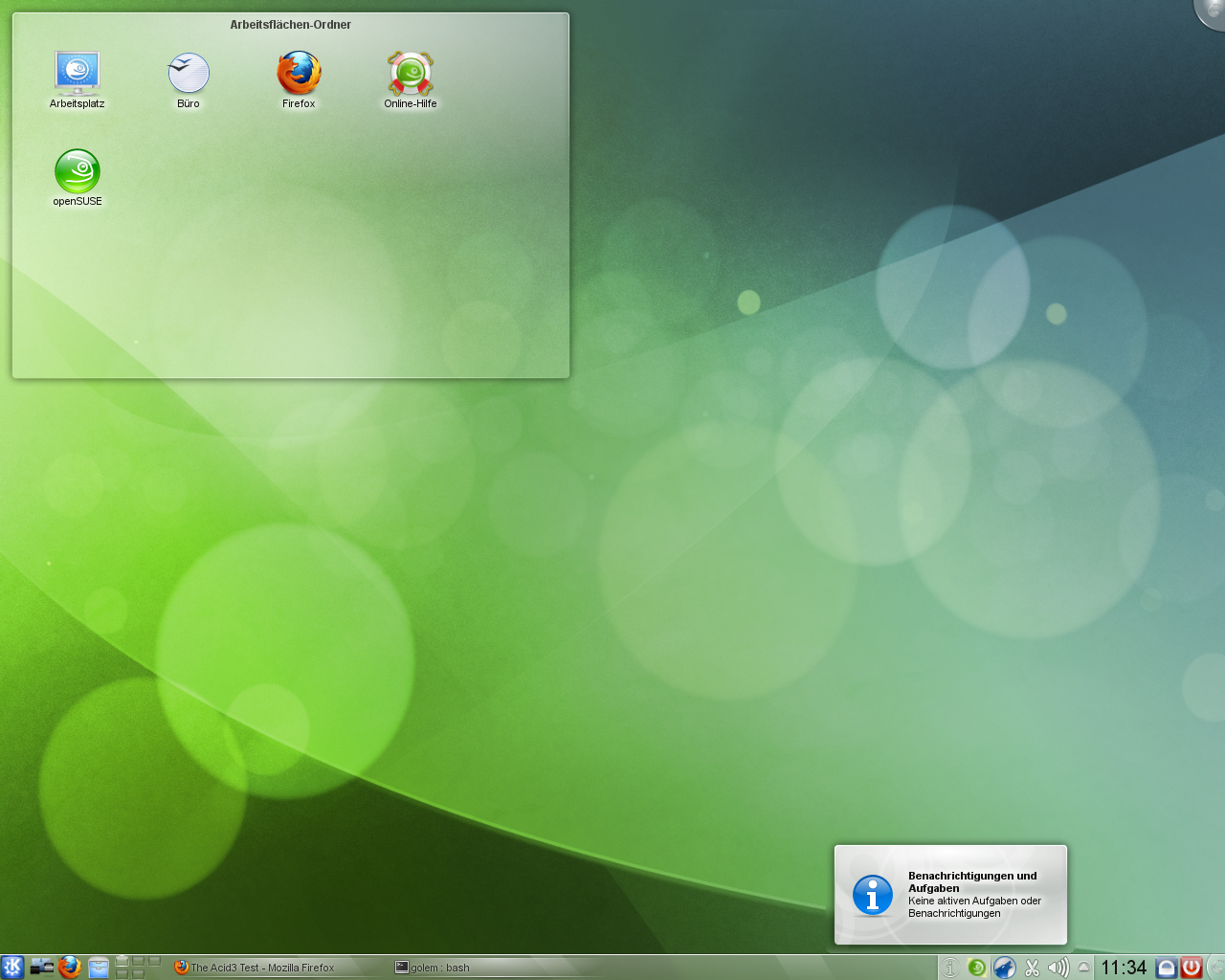This screenshot has height=980, width=1225.
Task: Click the speaker volume tray icon
Action: [1058, 968]
